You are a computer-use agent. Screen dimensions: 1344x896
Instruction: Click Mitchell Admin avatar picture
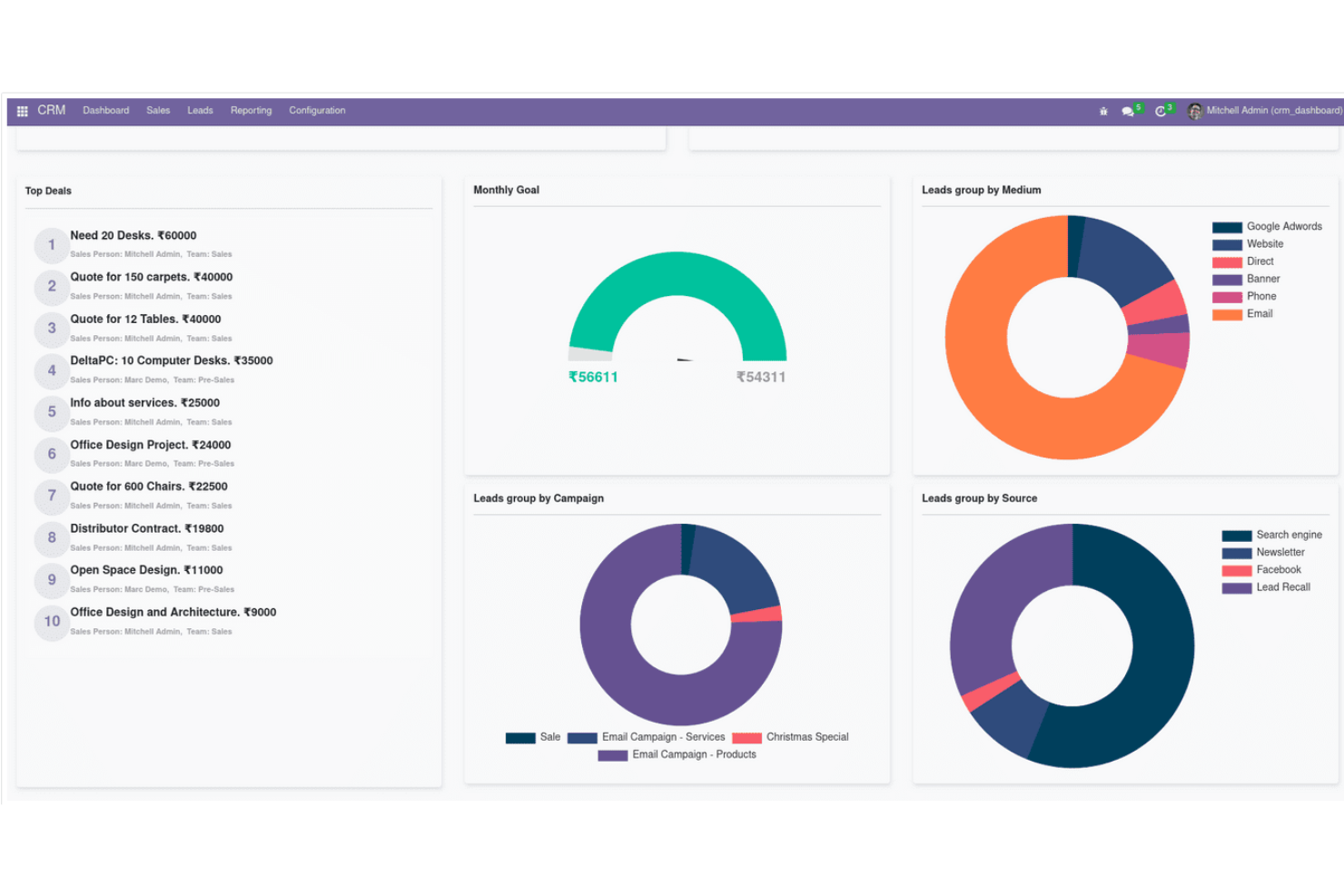click(1195, 111)
